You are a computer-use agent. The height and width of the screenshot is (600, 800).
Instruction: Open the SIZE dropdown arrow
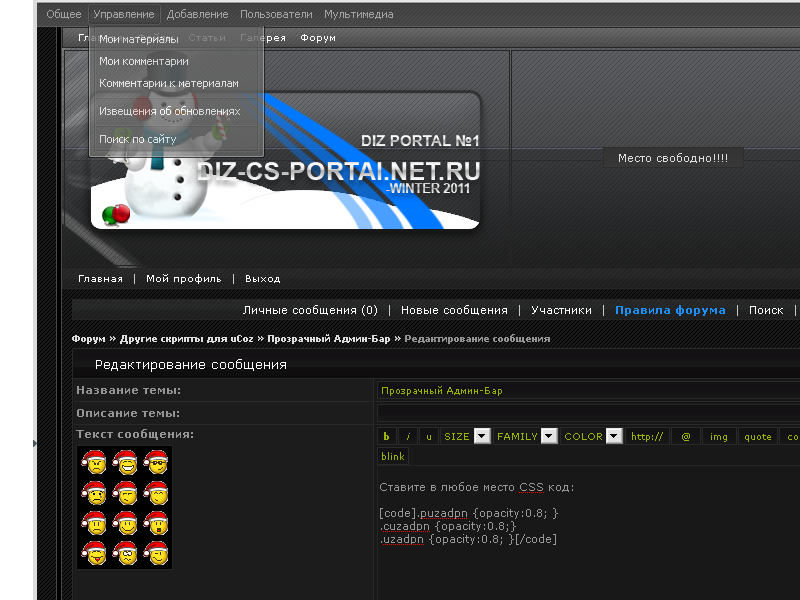482,436
